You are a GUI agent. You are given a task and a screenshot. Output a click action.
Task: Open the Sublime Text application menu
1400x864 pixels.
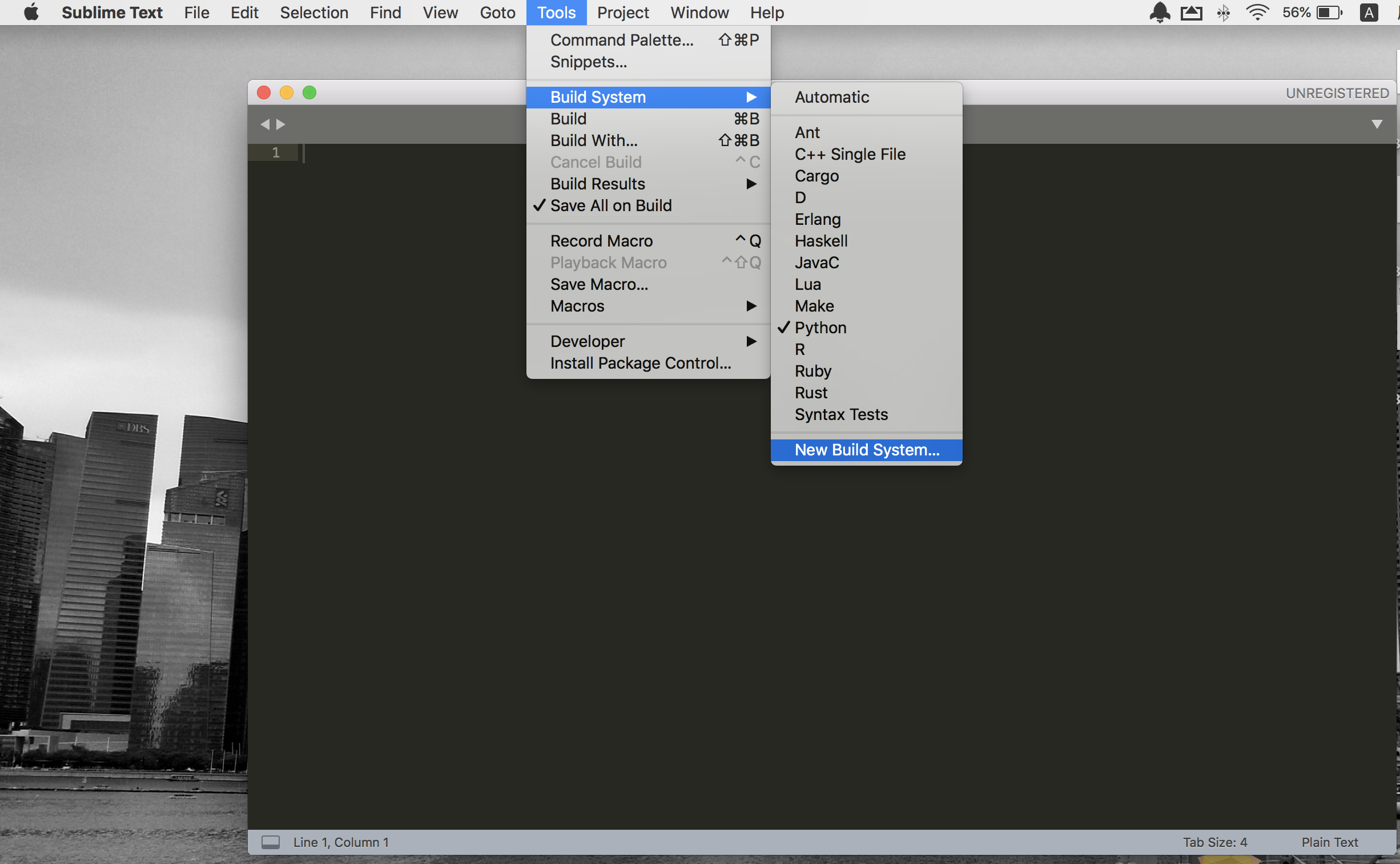pos(112,12)
